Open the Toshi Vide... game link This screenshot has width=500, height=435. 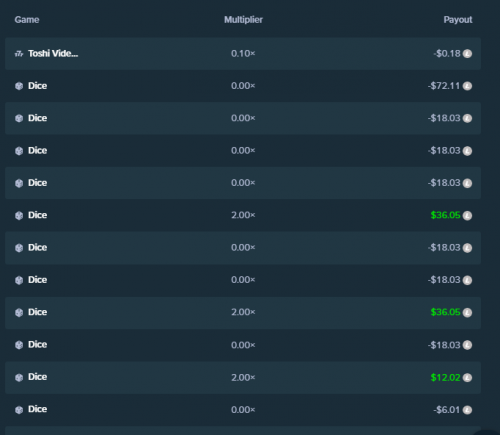point(53,53)
